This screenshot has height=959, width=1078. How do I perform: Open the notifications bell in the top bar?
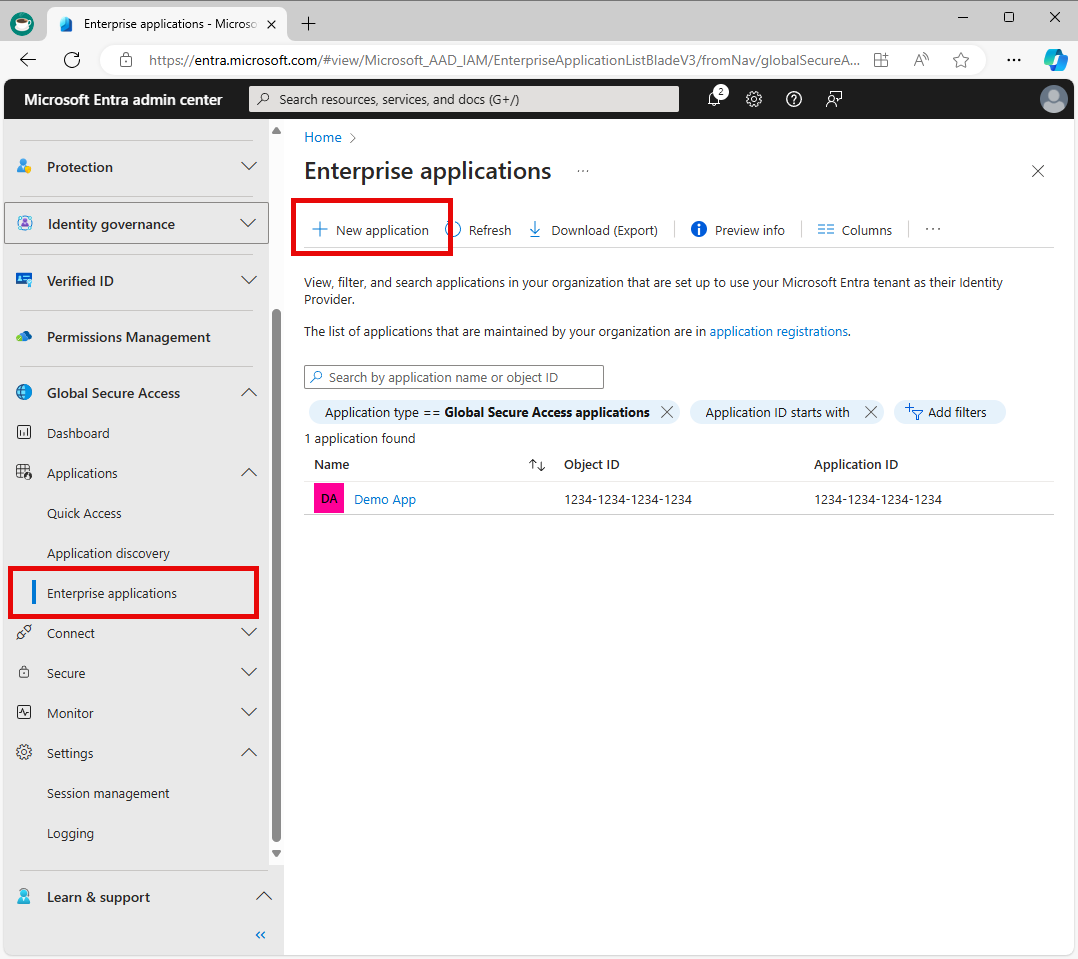click(714, 99)
